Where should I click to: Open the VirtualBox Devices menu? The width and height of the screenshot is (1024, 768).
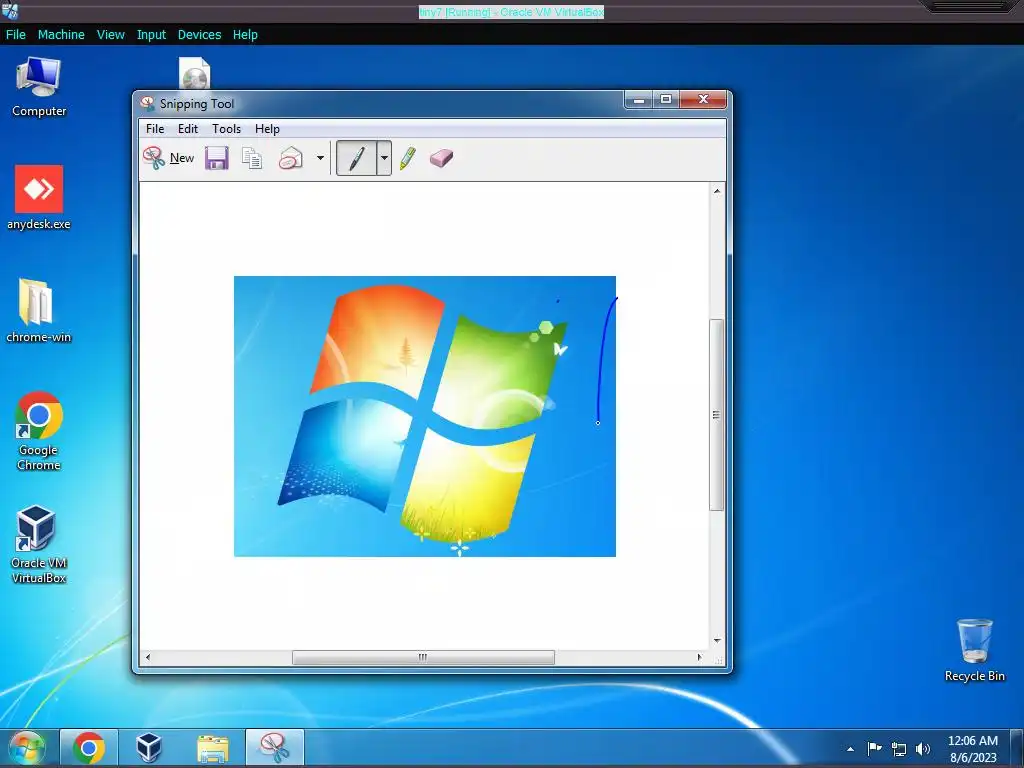[199, 35]
